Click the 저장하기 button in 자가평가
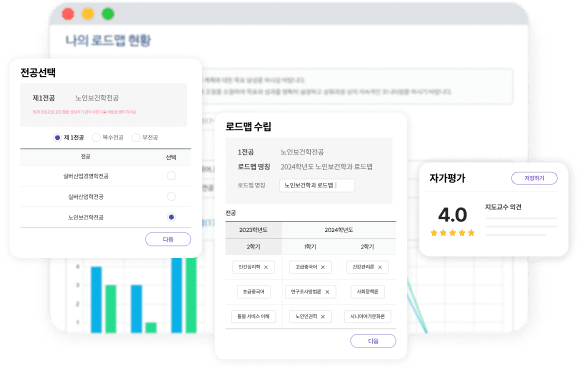The image size is (581, 371). click(x=534, y=178)
